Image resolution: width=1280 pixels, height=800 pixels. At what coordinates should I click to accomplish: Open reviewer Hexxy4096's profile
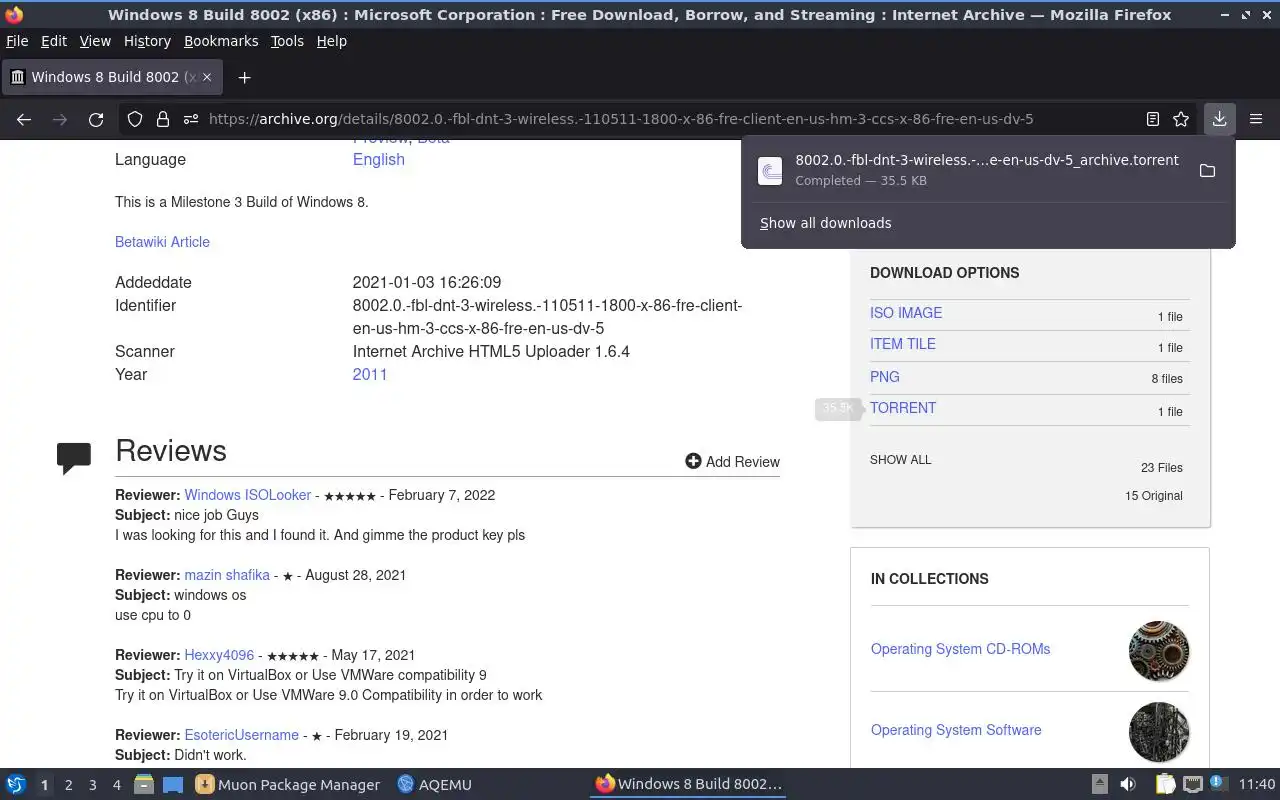click(x=219, y=655)
